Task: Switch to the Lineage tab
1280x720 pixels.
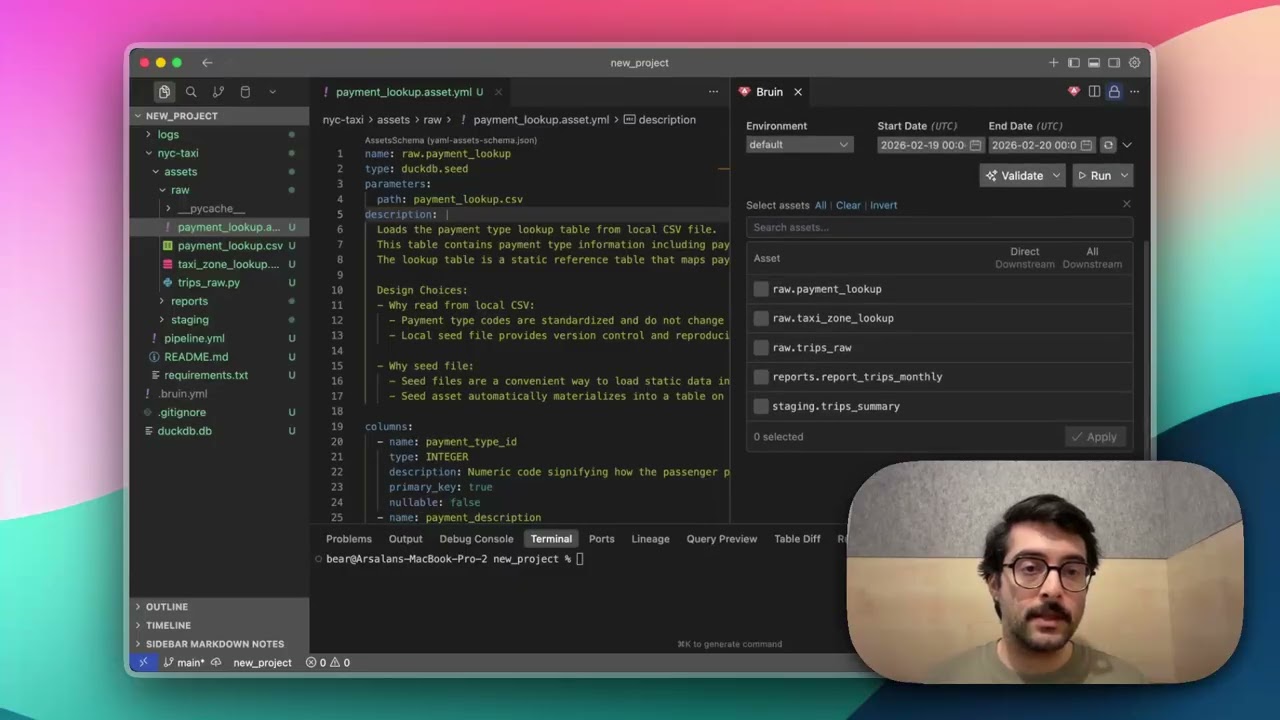Action: (x=650, y=539)
